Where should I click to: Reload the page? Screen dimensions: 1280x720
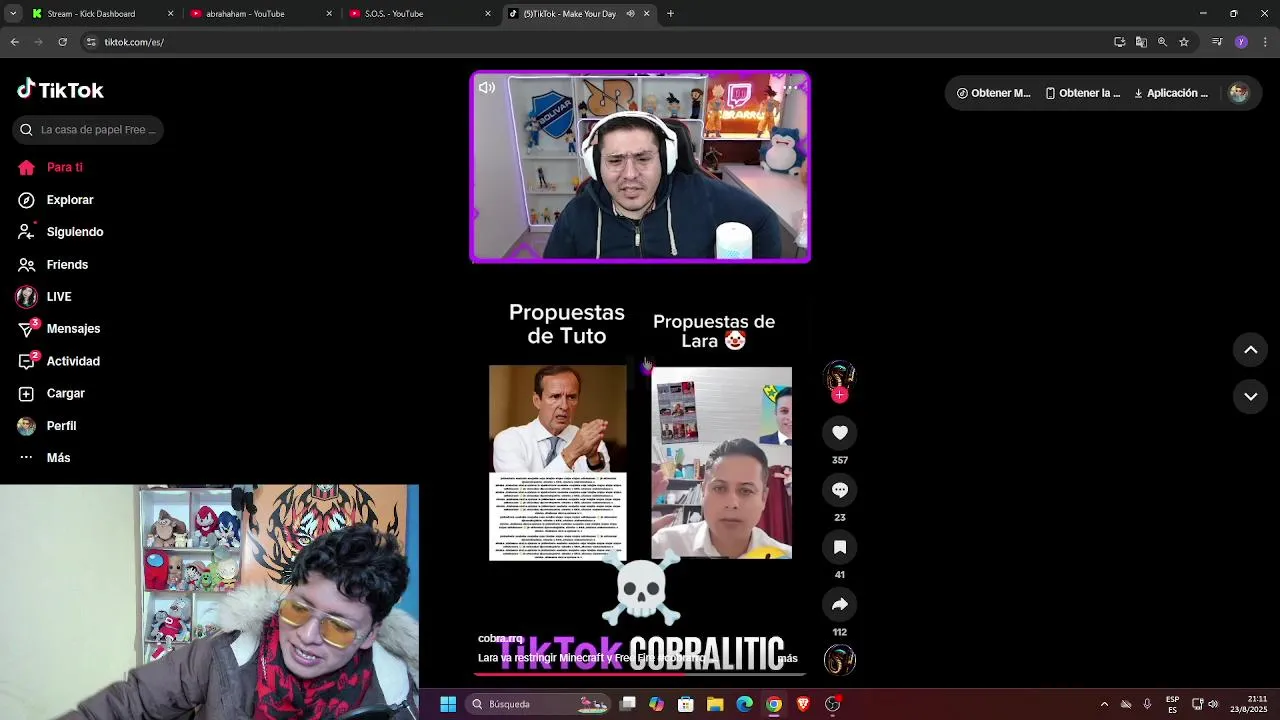63,42
